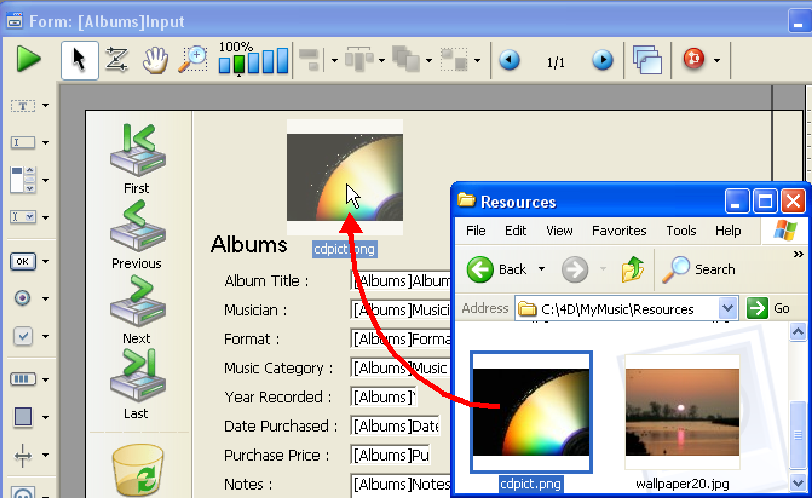Choose the hand move tool

[x=155, y=60]
